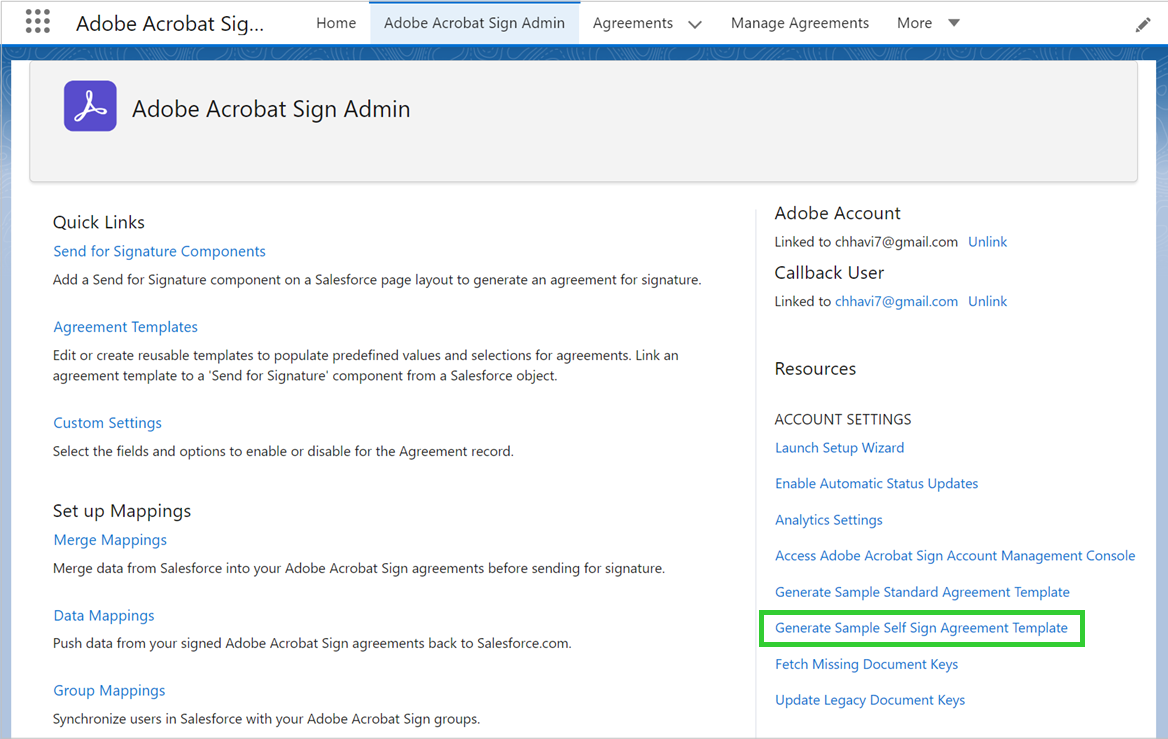The width and height of the screenshot is (1168, 739).
Task: Open the App Launcher grid icon
Action: tap(37, 22)
